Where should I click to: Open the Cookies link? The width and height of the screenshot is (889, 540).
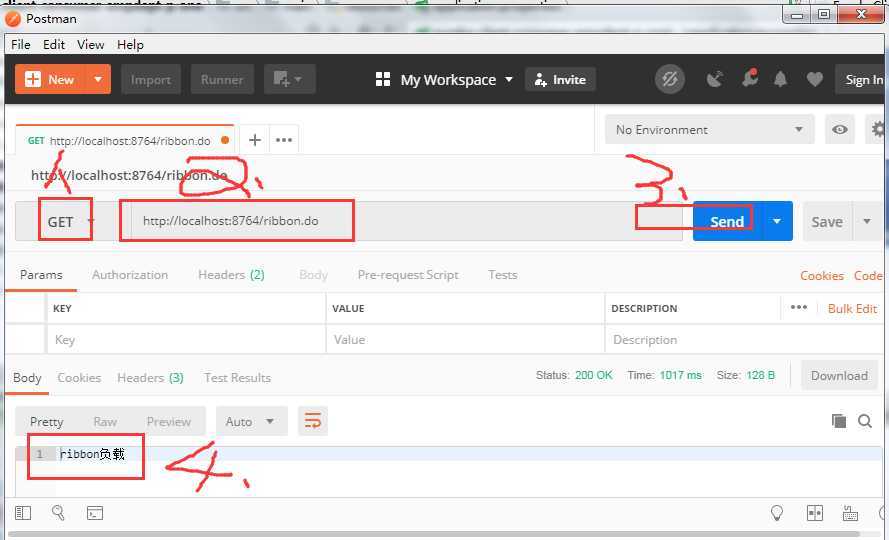(x=822, y=276)
